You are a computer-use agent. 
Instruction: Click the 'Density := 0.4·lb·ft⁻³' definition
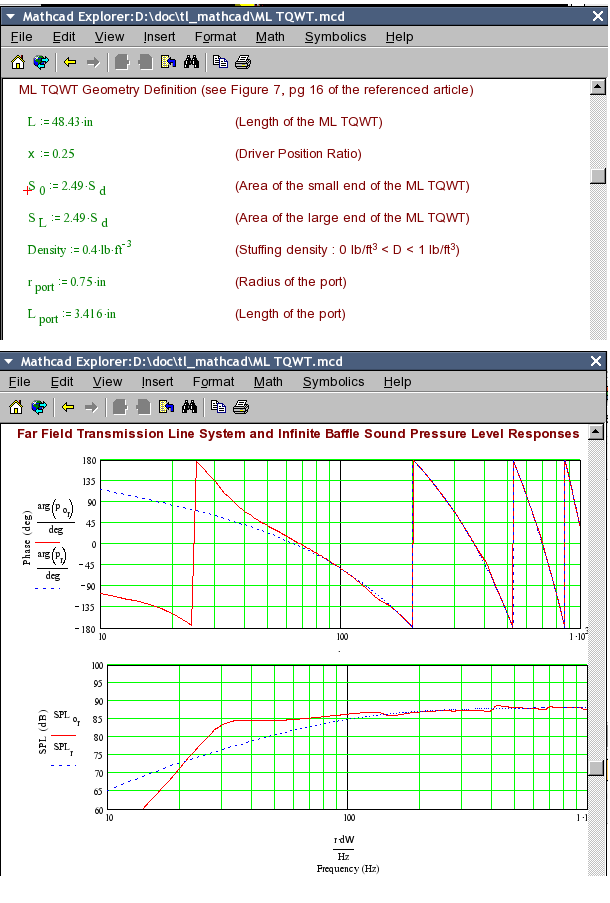pos(79,249)
